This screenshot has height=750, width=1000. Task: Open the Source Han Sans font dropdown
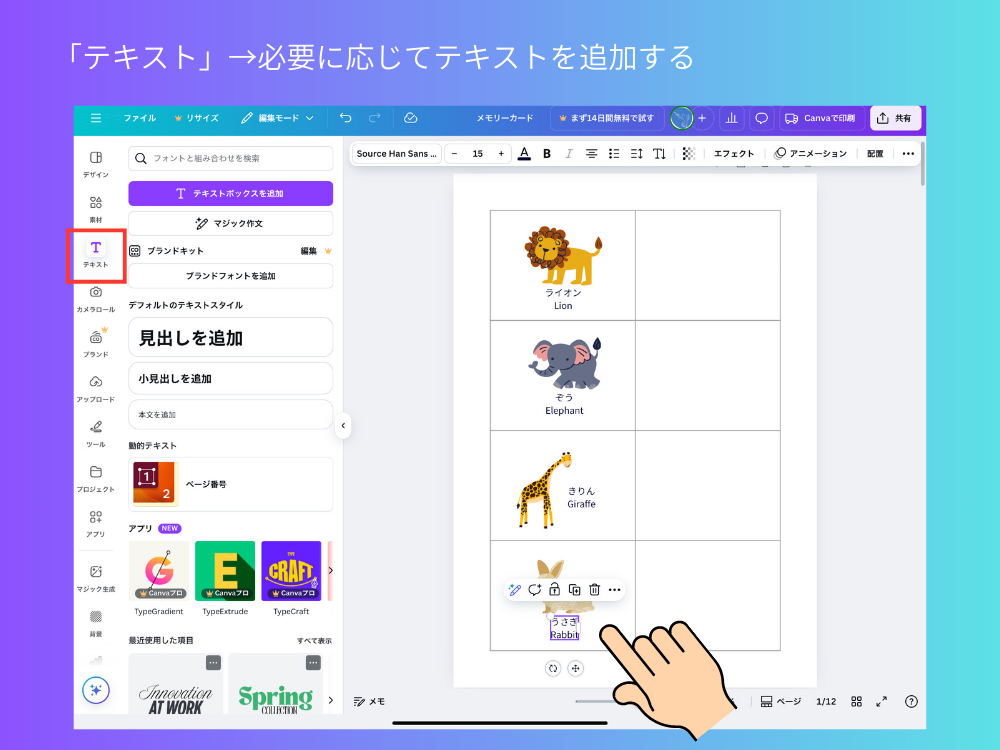pyautogui.click(x=395, y=153)
